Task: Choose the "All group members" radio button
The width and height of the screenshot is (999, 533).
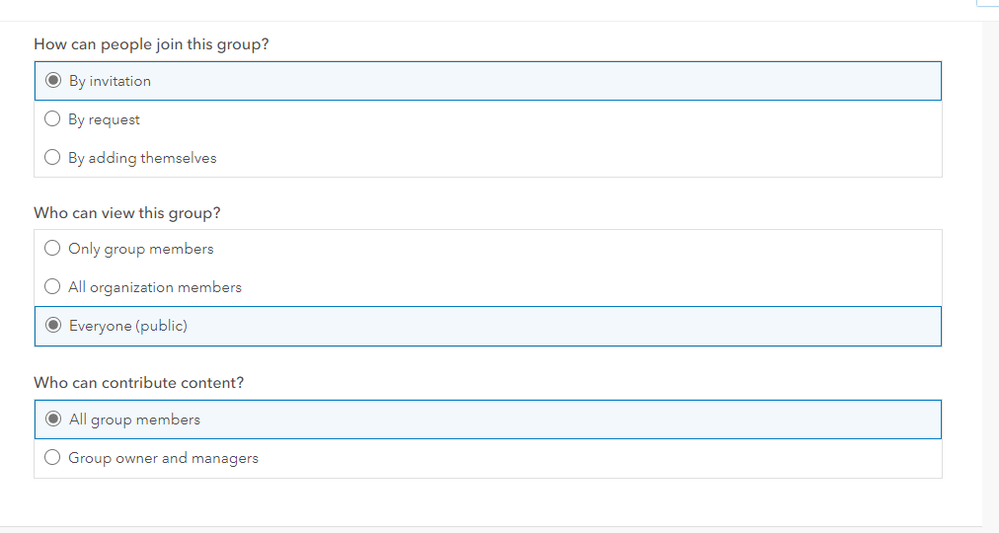Action: [x=53, y=420]
